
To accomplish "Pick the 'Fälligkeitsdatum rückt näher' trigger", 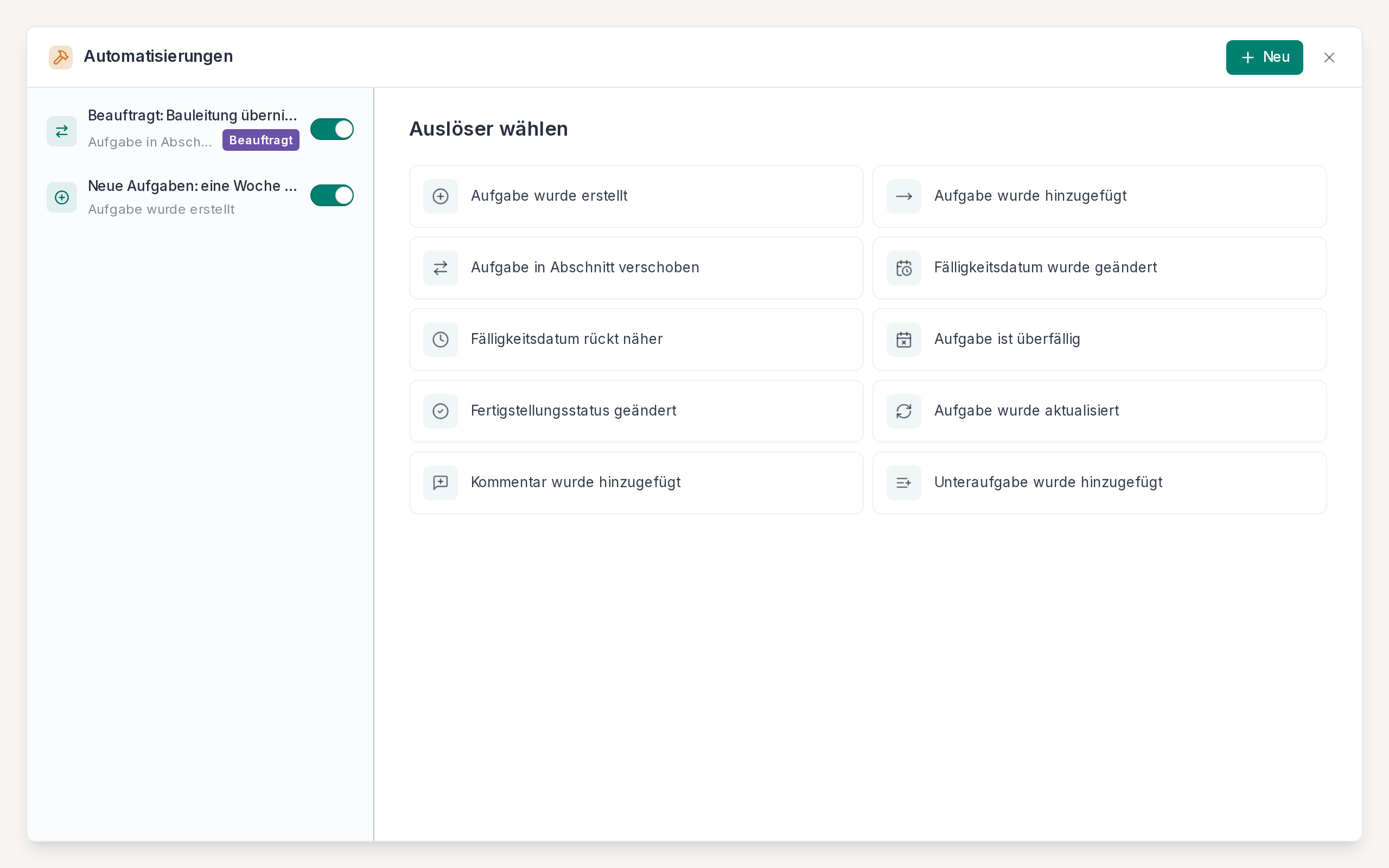I will (x=636, y=340).
